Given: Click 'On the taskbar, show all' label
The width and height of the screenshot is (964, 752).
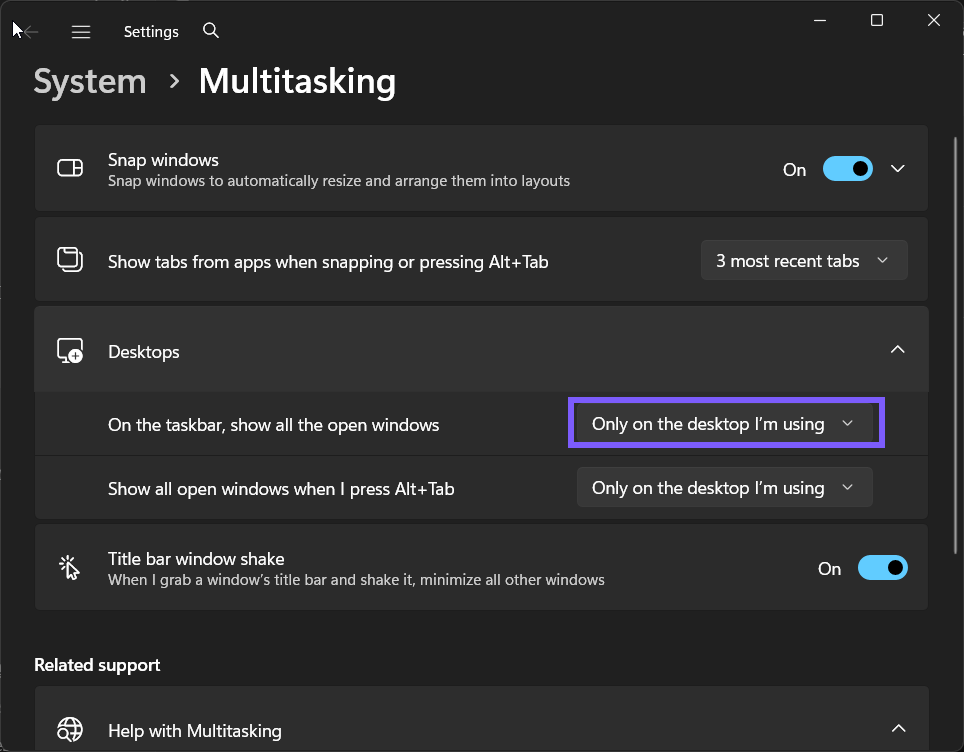Looking at the screenshot, I should coord(274,425).
